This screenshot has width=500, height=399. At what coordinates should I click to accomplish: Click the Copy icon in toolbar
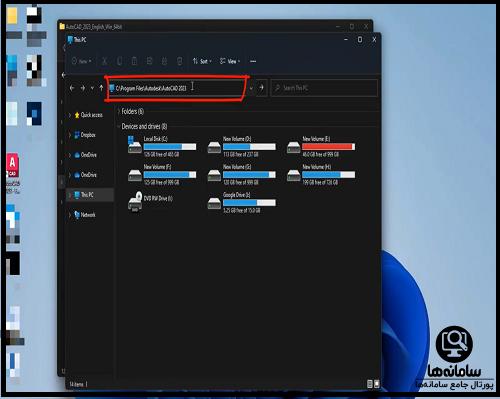(x=119, y=61)
